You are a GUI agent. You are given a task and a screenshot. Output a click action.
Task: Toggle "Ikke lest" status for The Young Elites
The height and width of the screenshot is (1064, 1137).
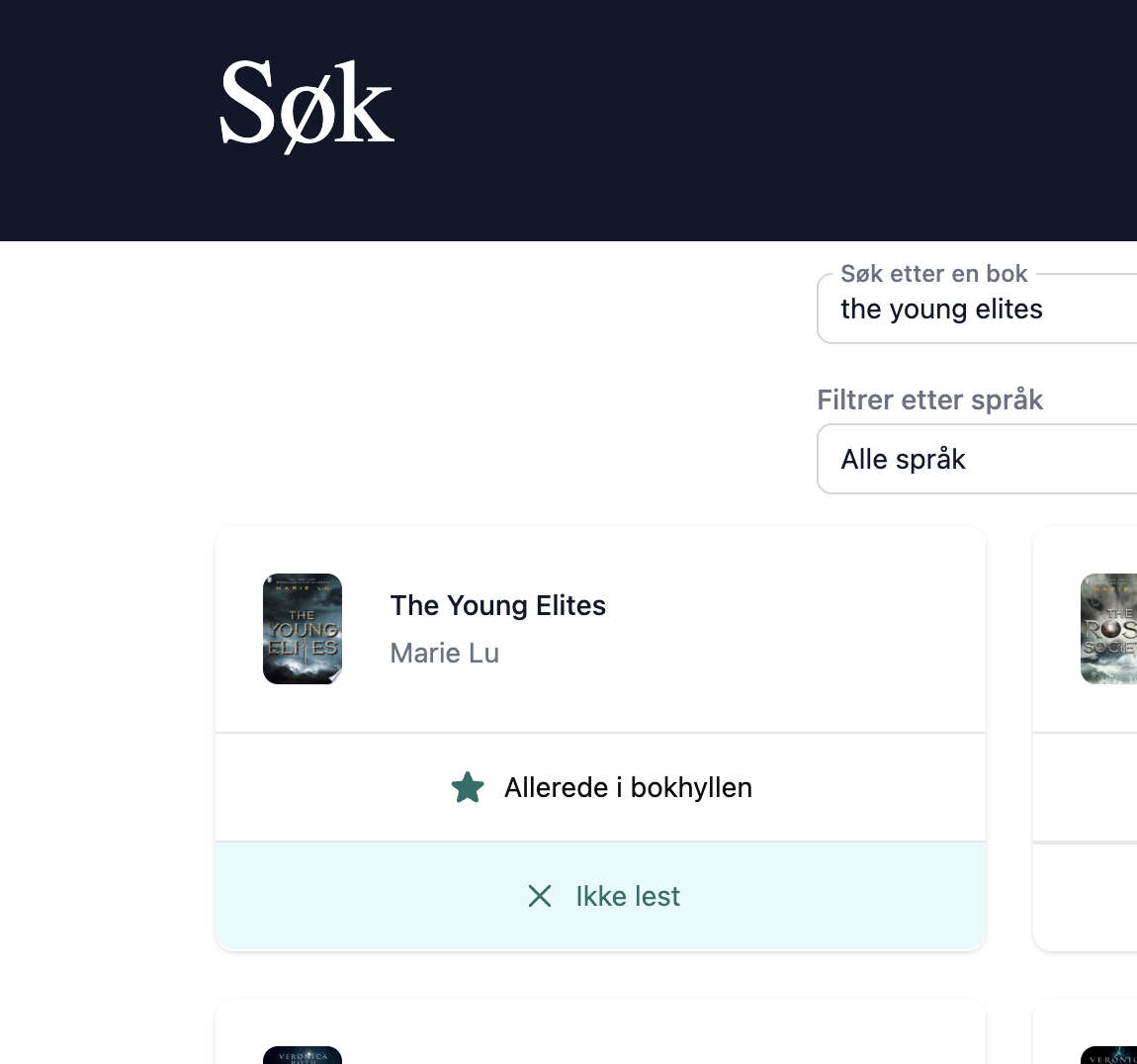tap(600, 896)
